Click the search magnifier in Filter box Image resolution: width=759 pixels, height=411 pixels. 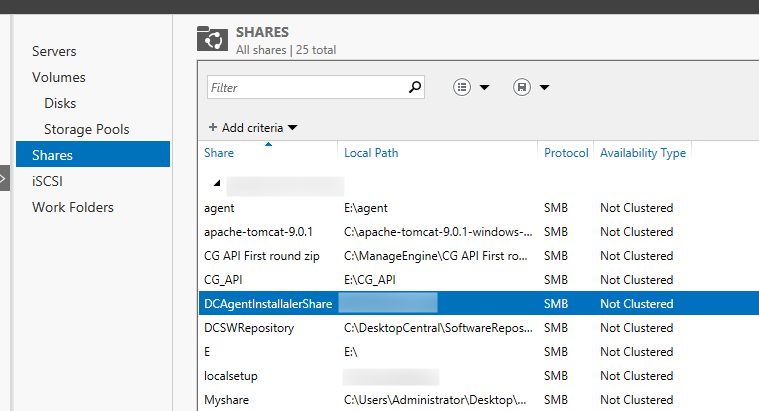[416, 87]
